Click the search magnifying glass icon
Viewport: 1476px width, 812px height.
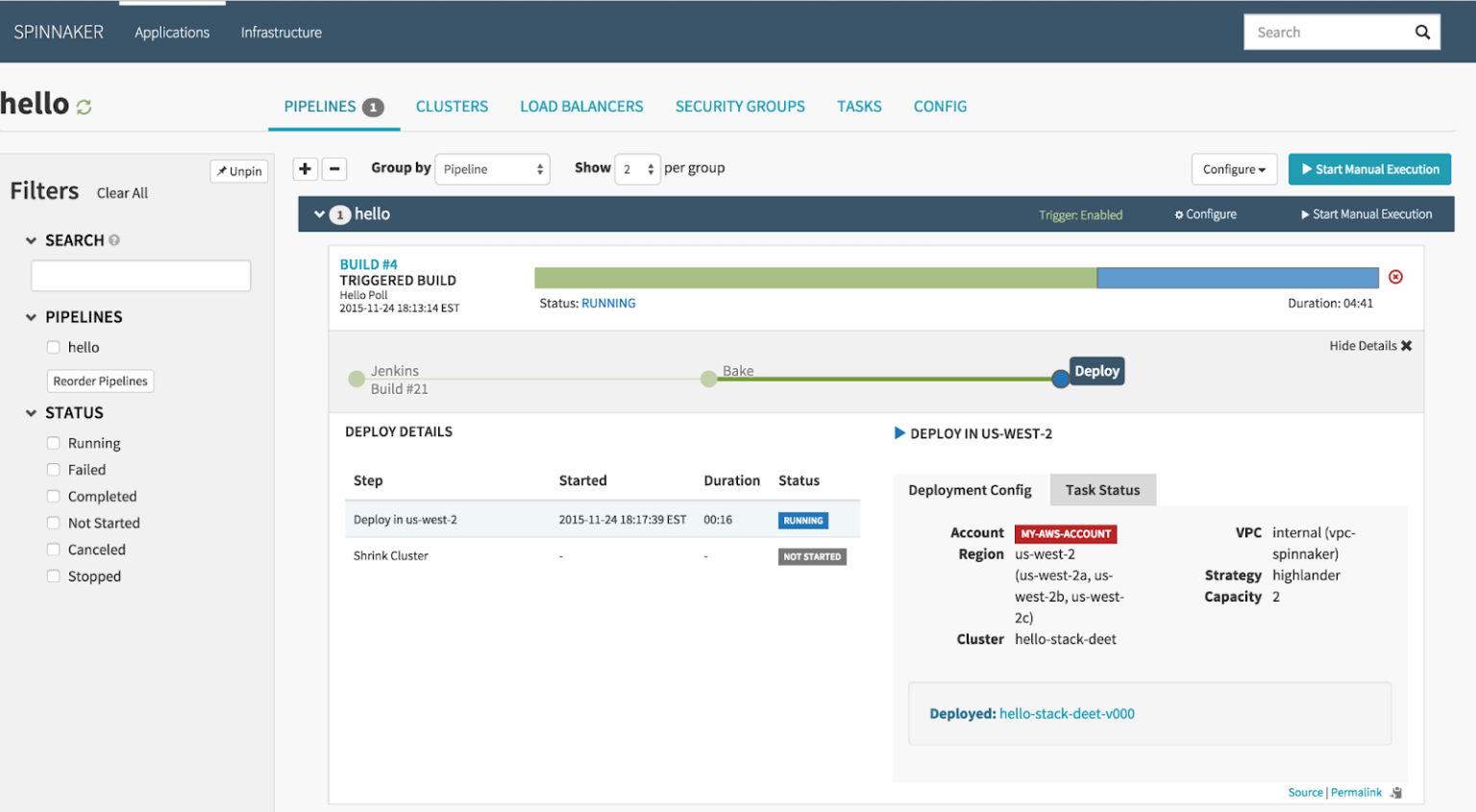pos(1422,32)
